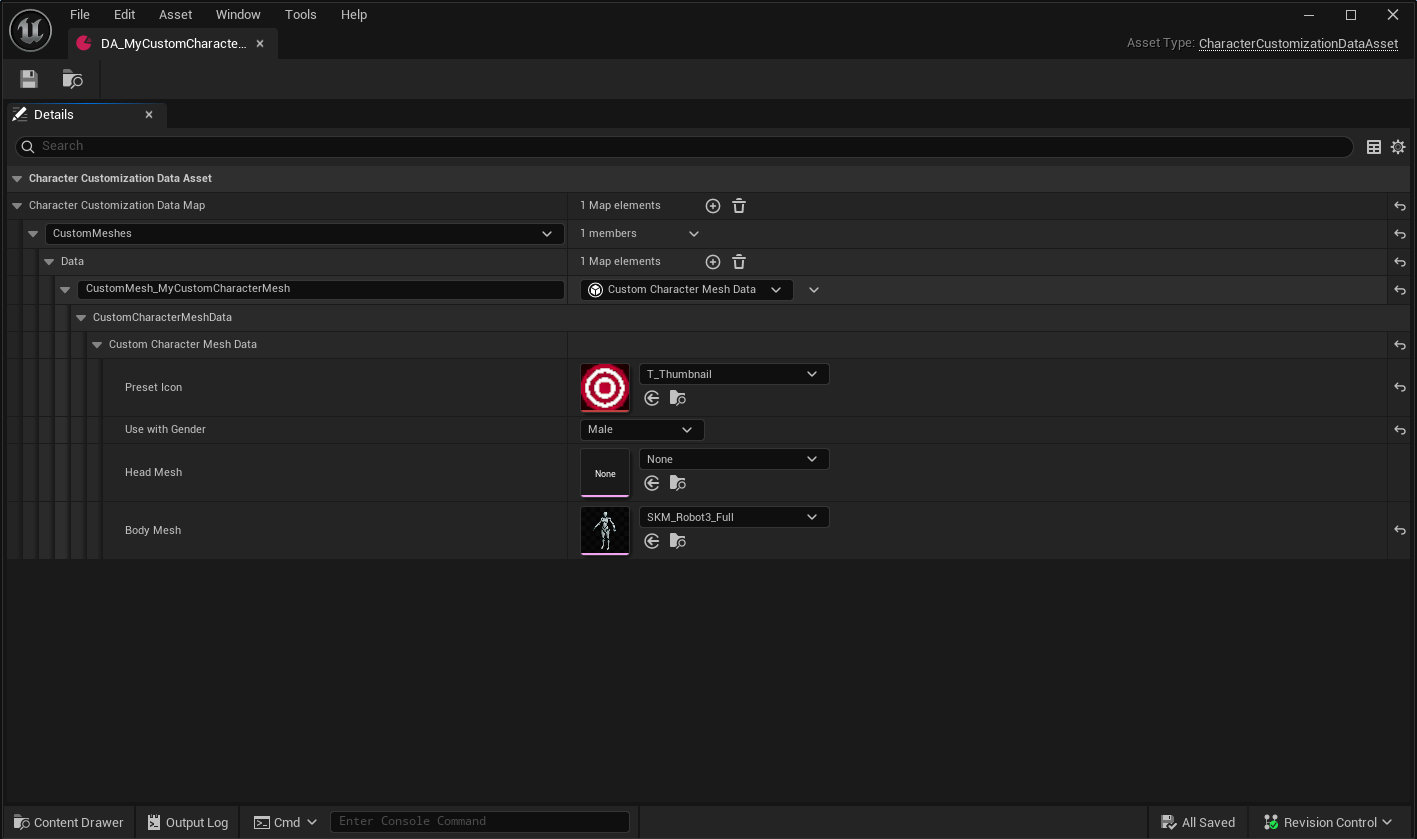The width and height of the screenshot is (1417, 839).
Task: Remove all elements from Data map
Action: (739, 262)
